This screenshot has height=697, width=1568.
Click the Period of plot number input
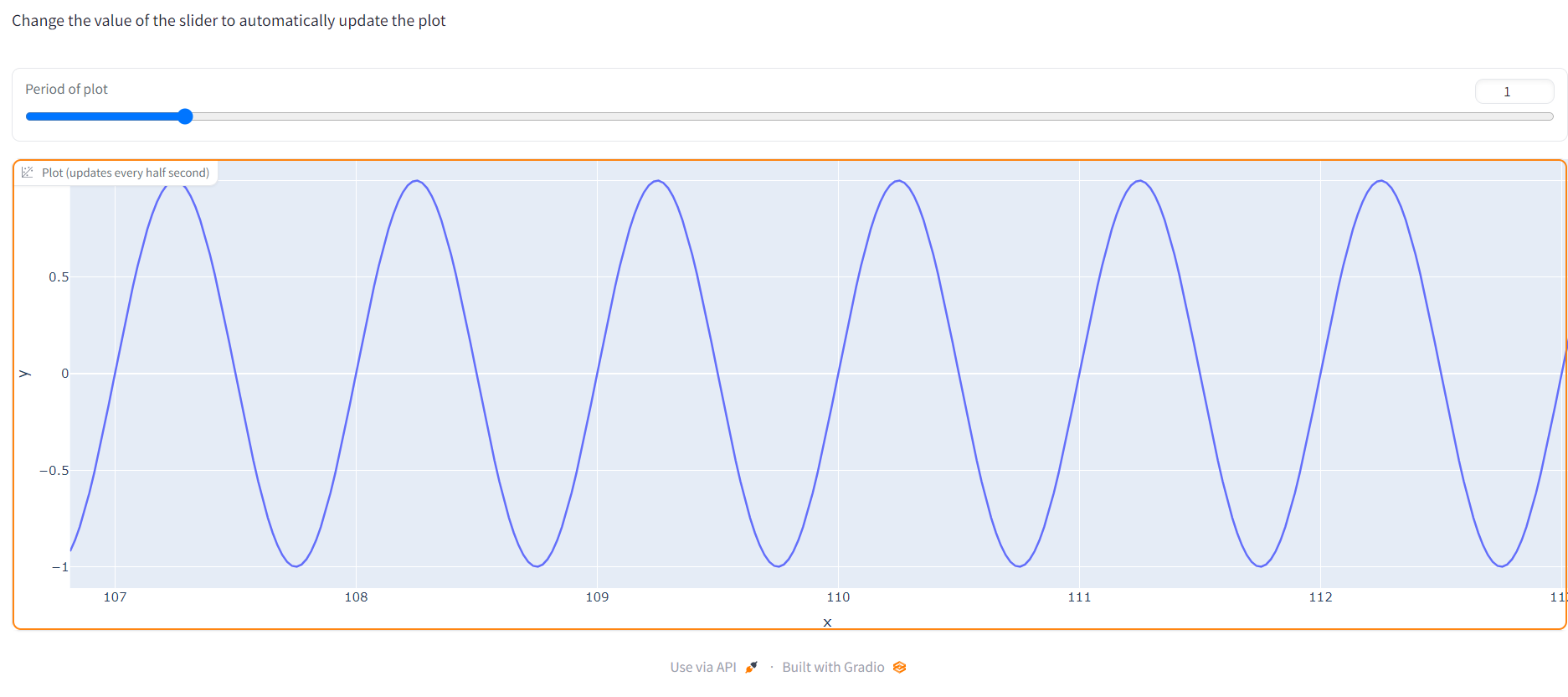pos(1514,91)
